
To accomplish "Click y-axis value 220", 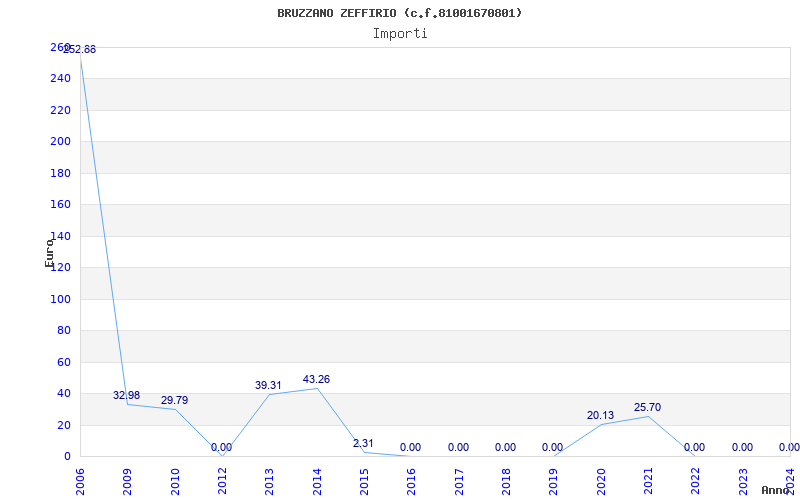I will tap(60, 110).
